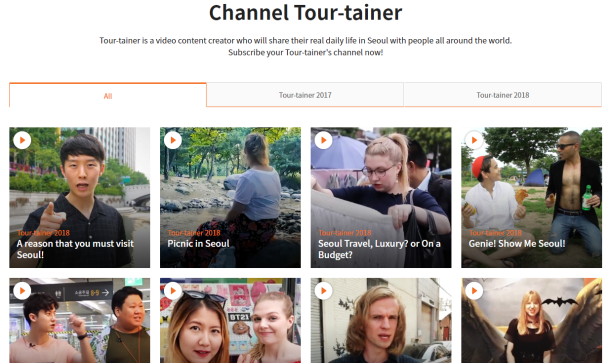610x363 pixels.
Task: Open the 'Picnic in Seoul' title link
Action: coord(198,244)
